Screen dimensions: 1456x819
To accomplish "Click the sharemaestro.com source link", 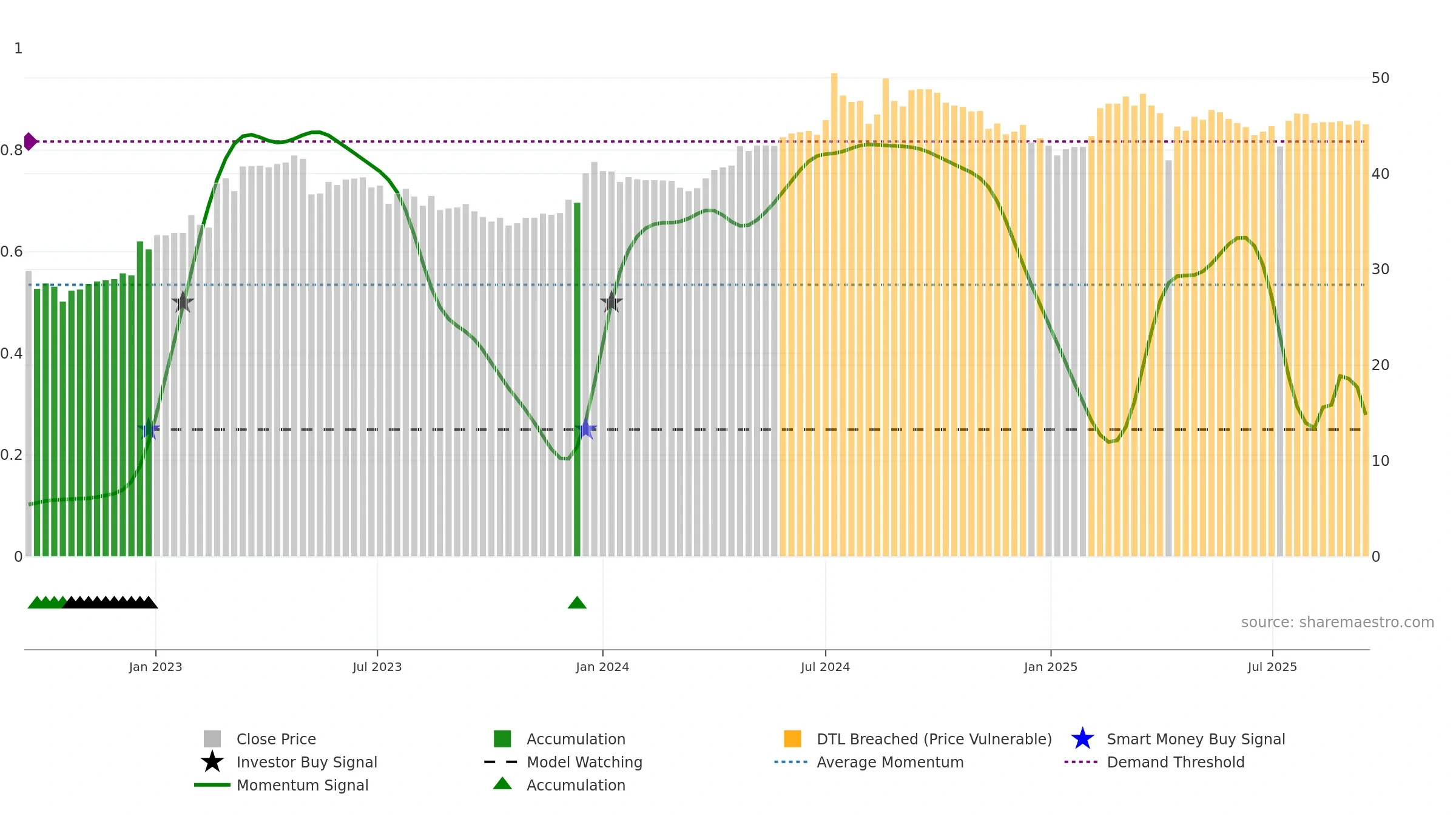I will point(1337,622).
